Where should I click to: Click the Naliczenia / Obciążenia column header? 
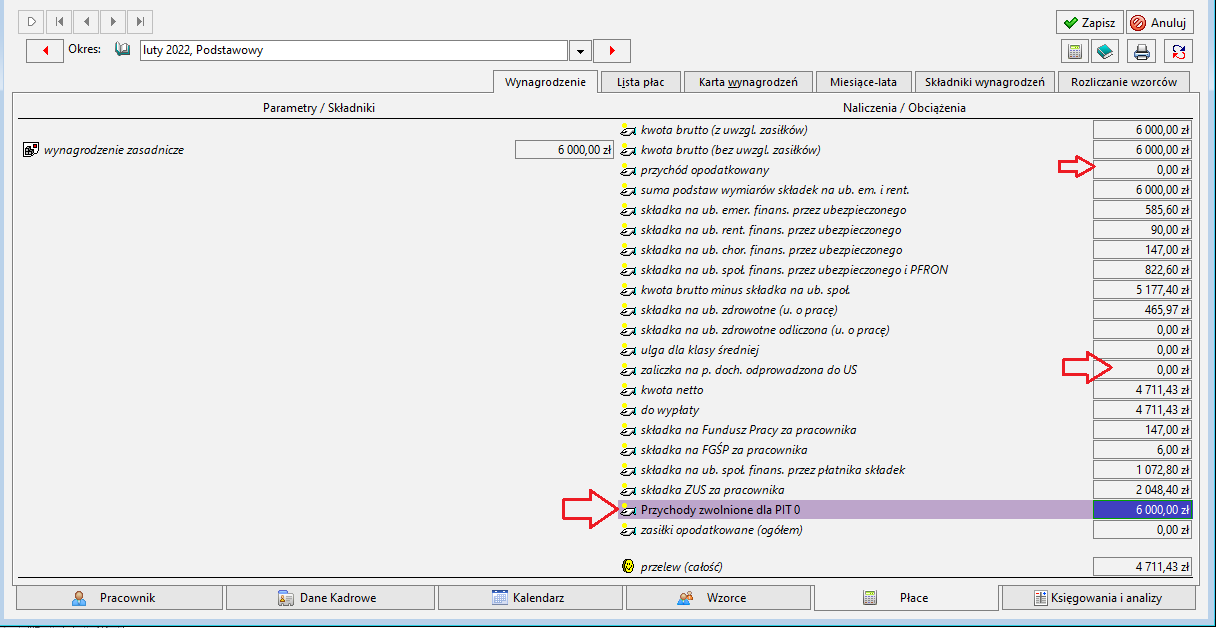coord(904,107)
